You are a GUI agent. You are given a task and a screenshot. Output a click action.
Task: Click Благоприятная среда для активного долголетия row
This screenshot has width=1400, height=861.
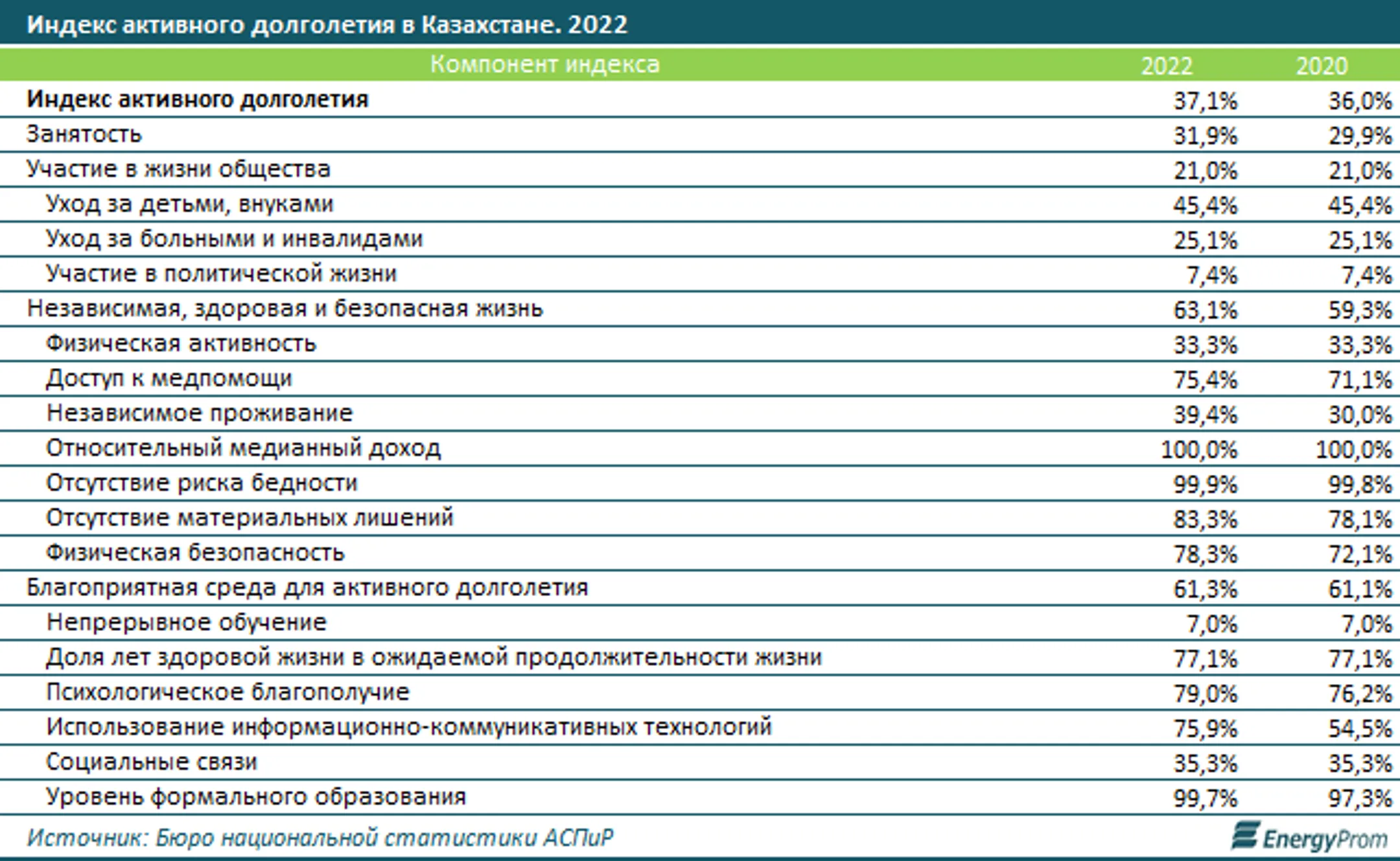700,588
